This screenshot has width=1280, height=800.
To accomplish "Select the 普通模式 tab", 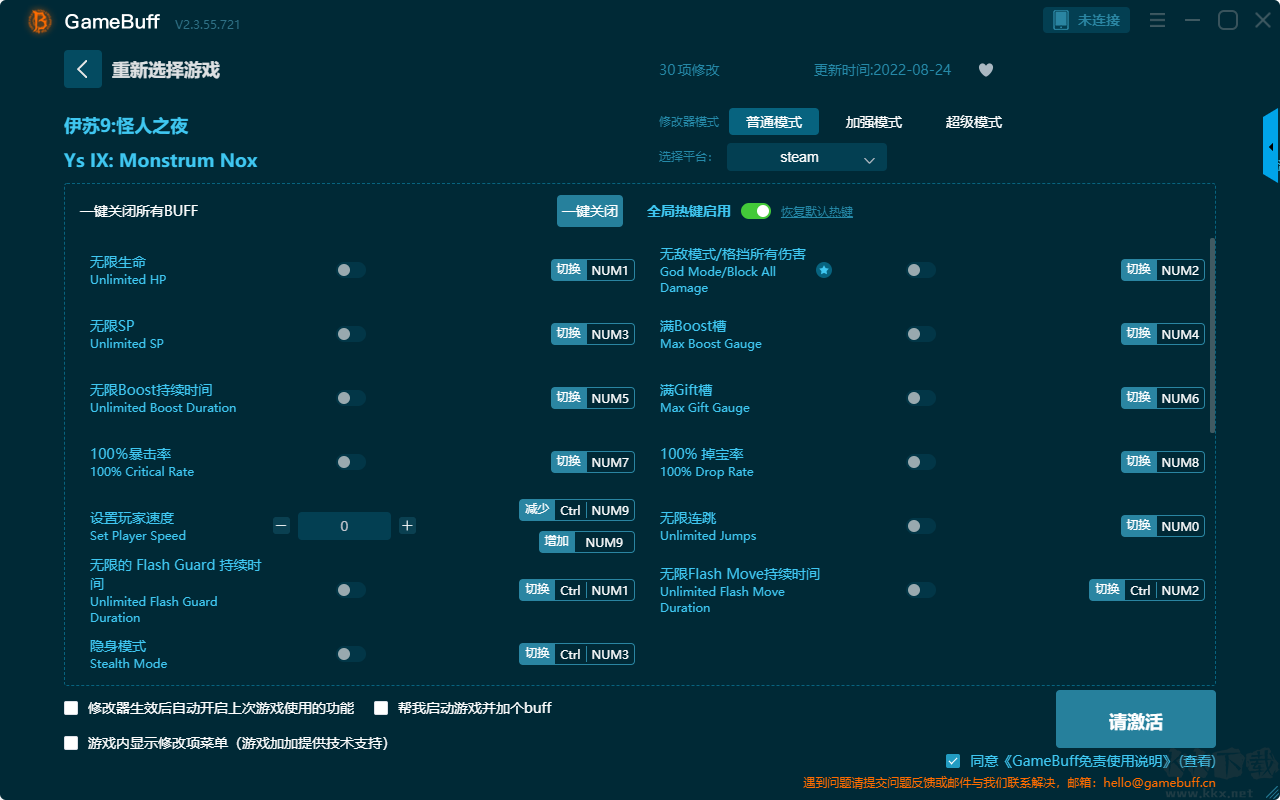I will point(774,122).
